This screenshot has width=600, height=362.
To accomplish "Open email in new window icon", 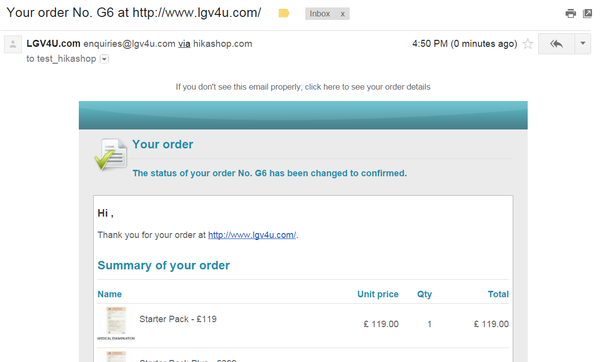I will 587,14.
